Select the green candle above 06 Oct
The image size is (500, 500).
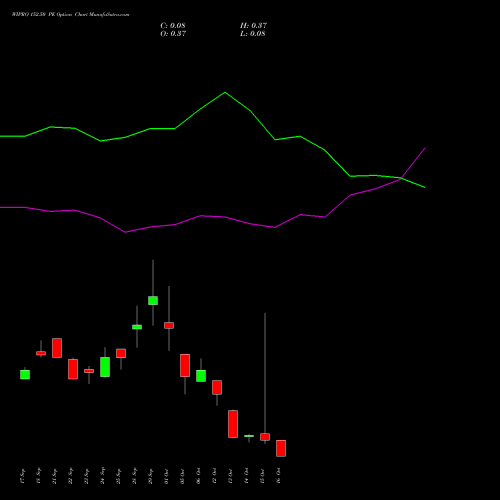(x=201, y=376)
